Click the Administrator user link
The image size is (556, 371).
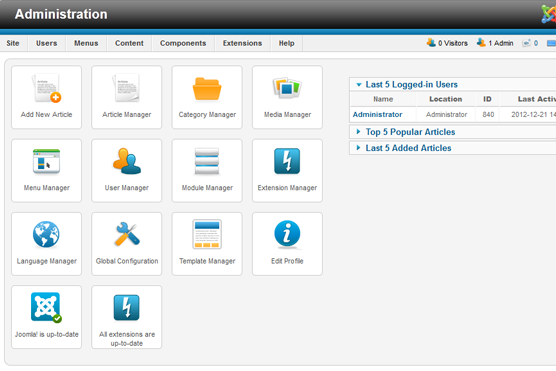click(x=377, y=115)
